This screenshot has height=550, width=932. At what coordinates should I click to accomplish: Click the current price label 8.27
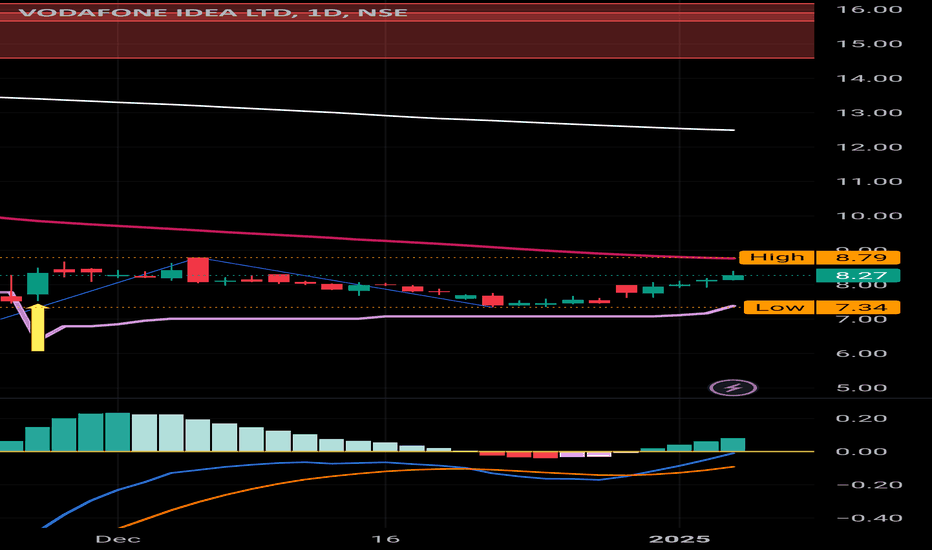(858, 275)
